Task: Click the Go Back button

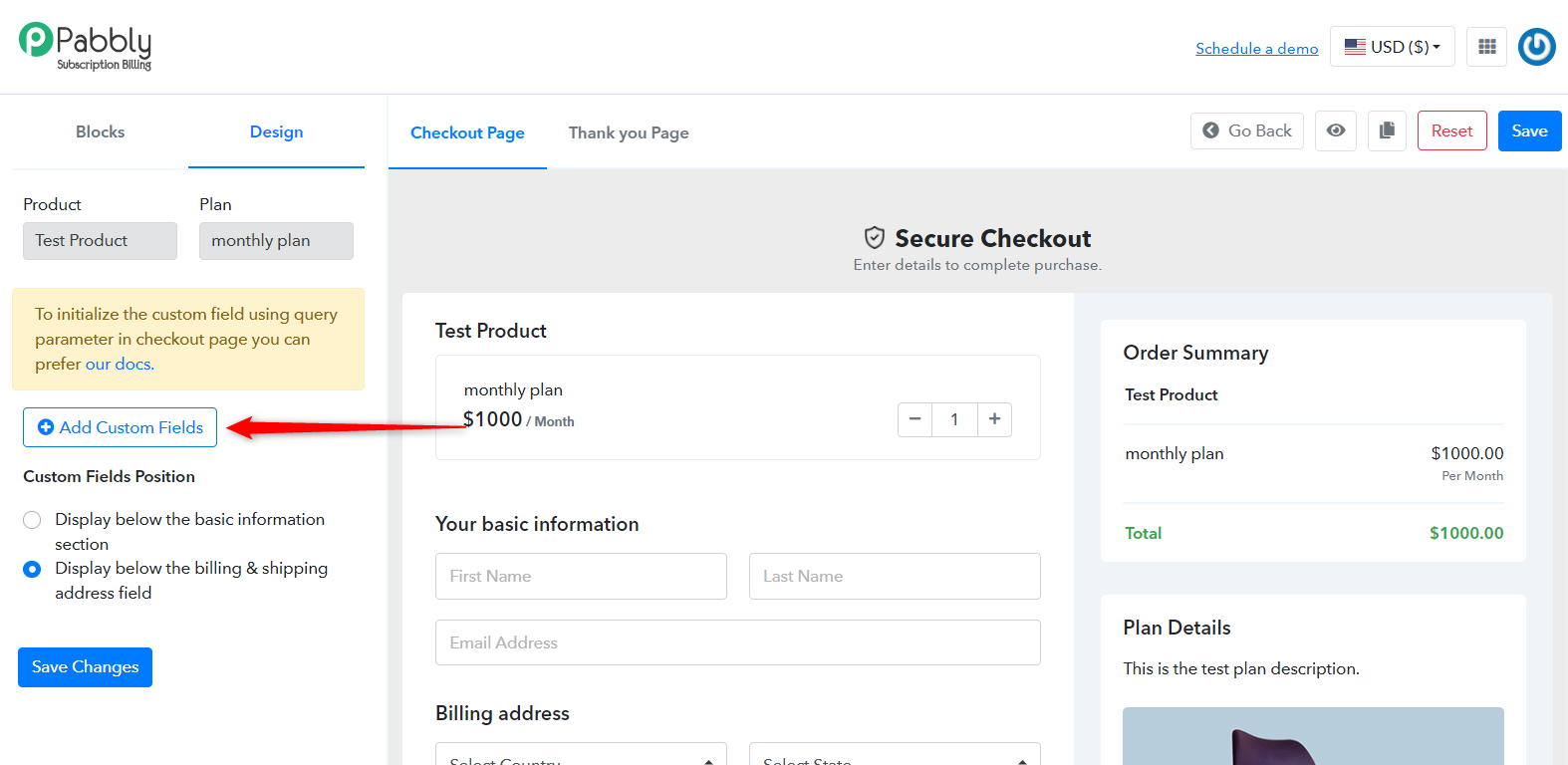Action: click(x=1247, y=130)
